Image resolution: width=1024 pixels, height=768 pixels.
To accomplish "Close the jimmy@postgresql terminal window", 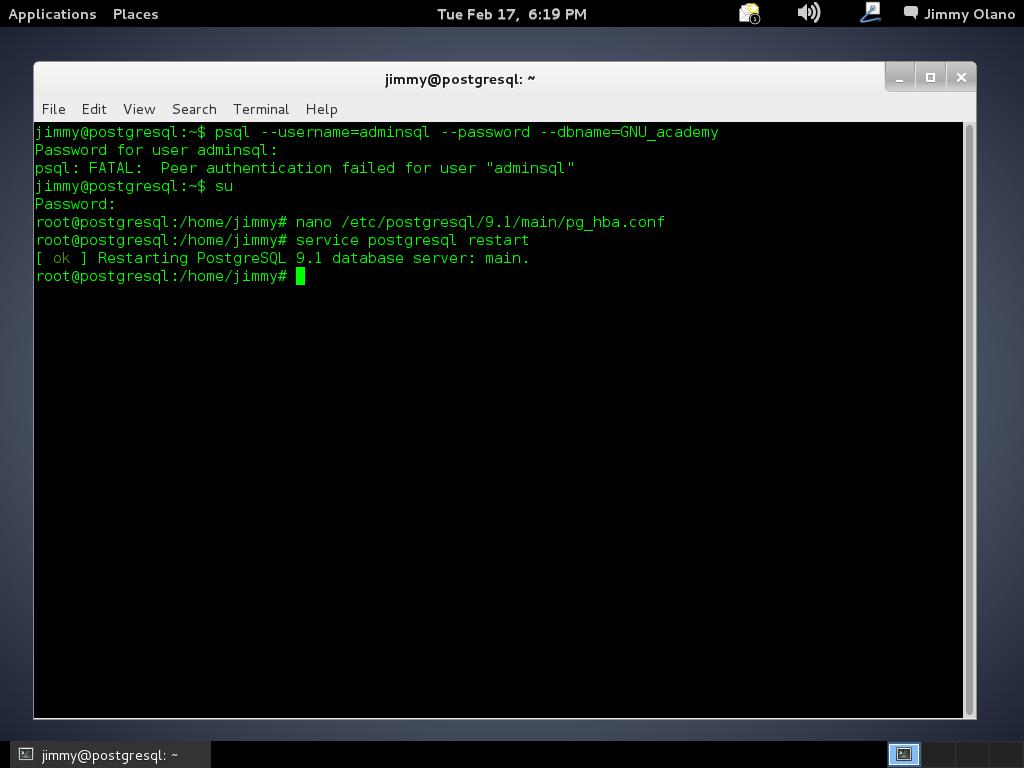I will pos(961,77).
